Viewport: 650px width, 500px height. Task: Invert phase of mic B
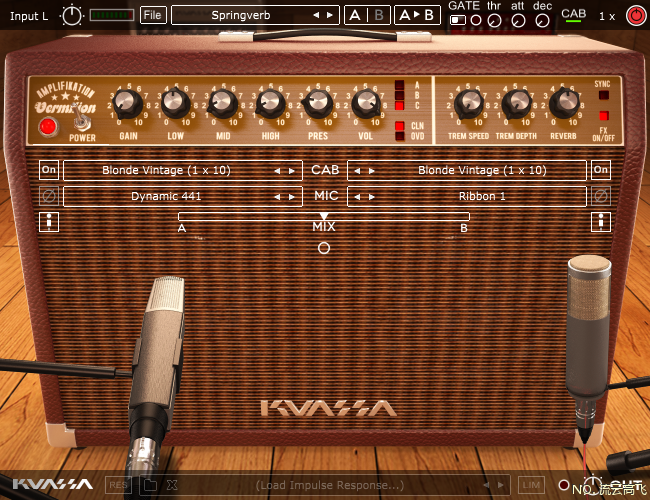pyautogui.click(x=601, y=196)
